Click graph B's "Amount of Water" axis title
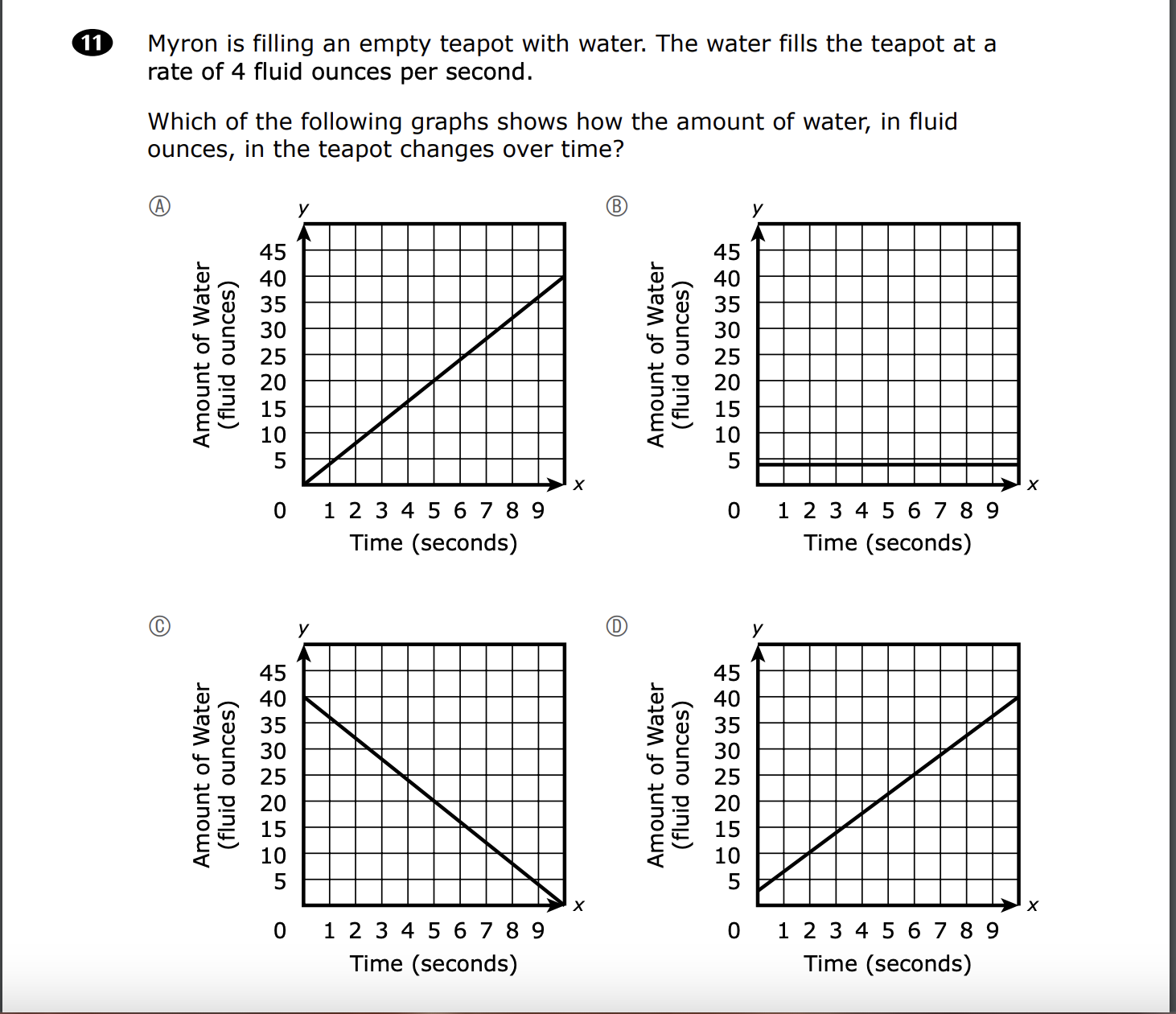1176x1014 pixels. [x=656, y=354]
